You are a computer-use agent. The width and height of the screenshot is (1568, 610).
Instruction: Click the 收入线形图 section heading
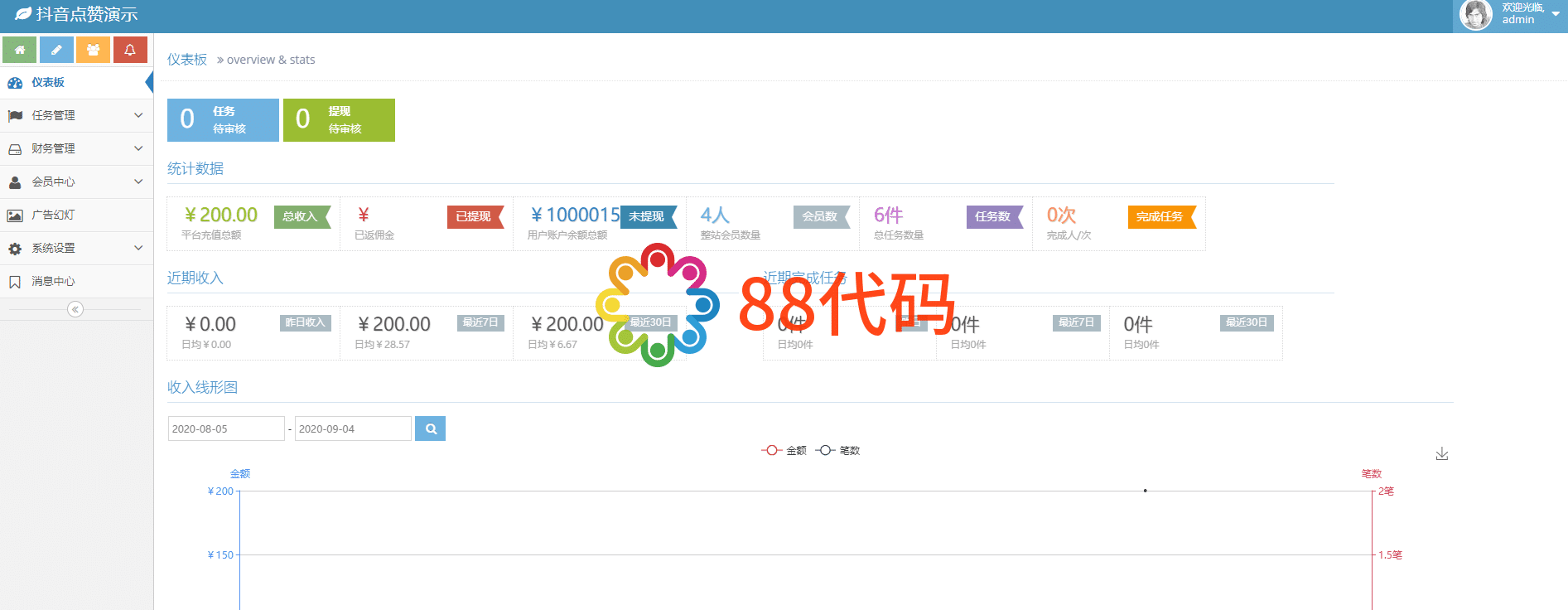pyautogui.click(x=202, y=387)
